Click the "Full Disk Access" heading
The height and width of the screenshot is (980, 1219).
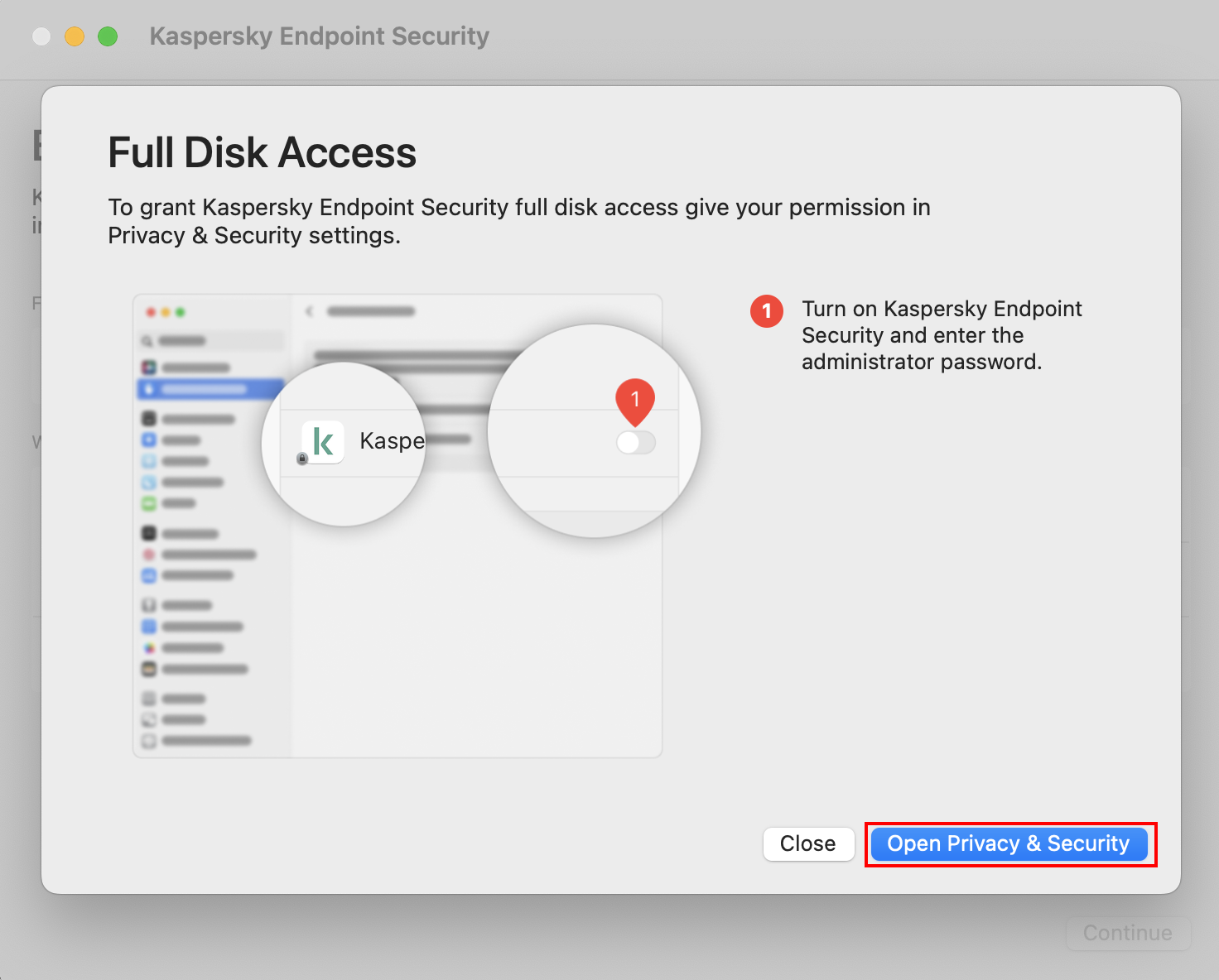click(262, 153)
